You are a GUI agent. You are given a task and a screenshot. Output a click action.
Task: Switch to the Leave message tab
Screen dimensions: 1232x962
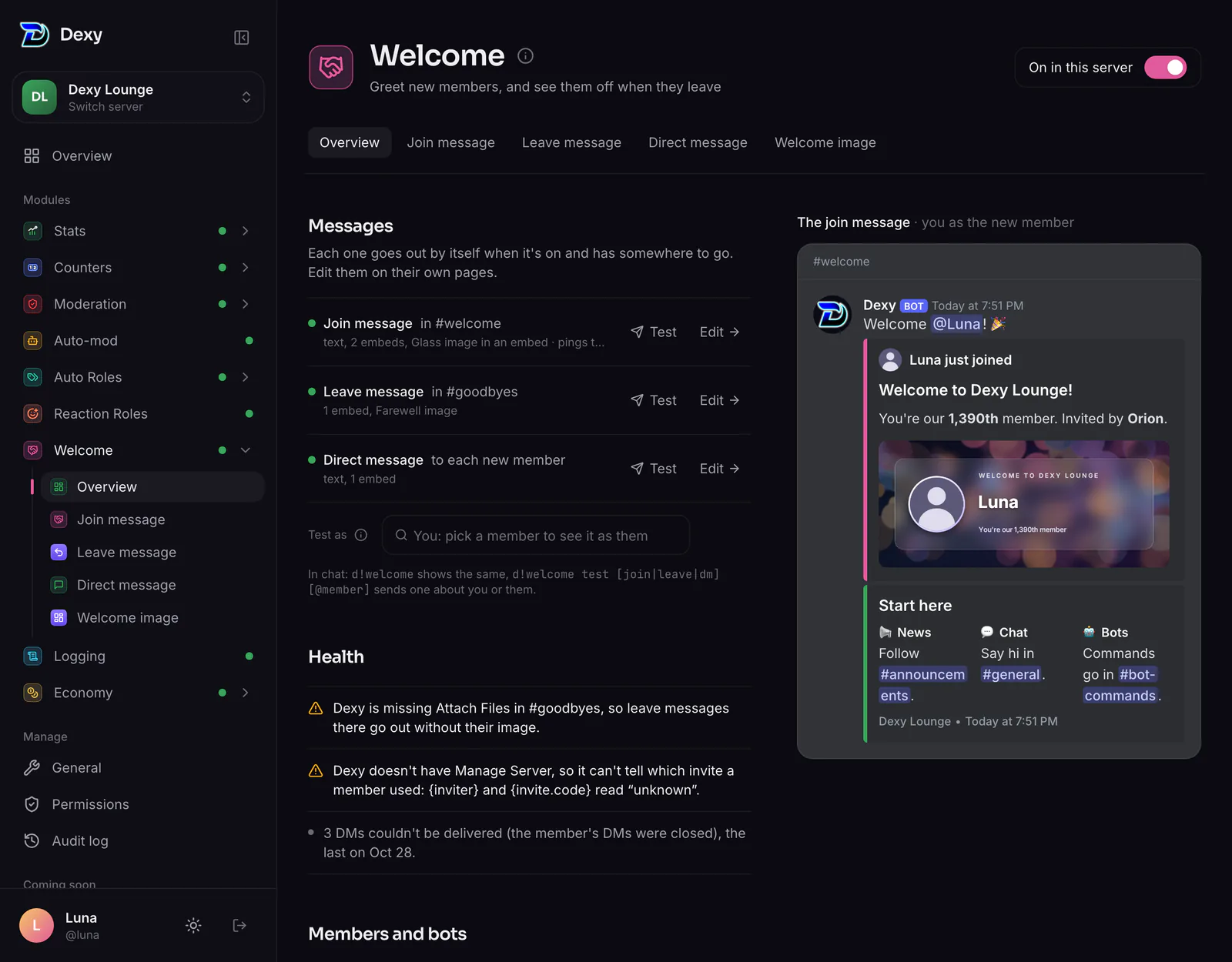tap(571, 142)
